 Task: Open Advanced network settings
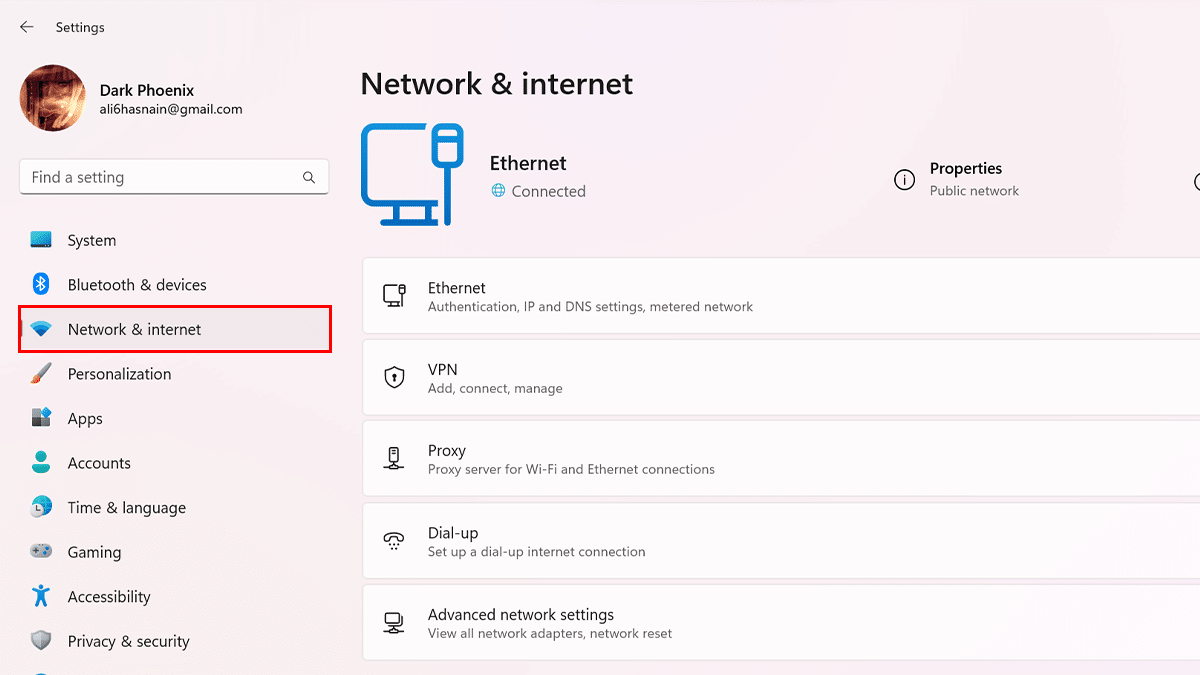780,623
